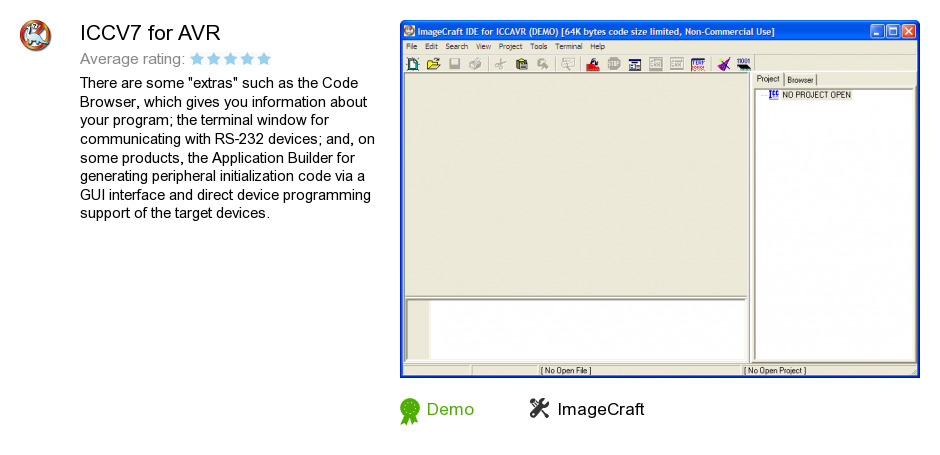Click the Demo license link
The width and height of the screenshot is (940, 455).
(450, 409)
